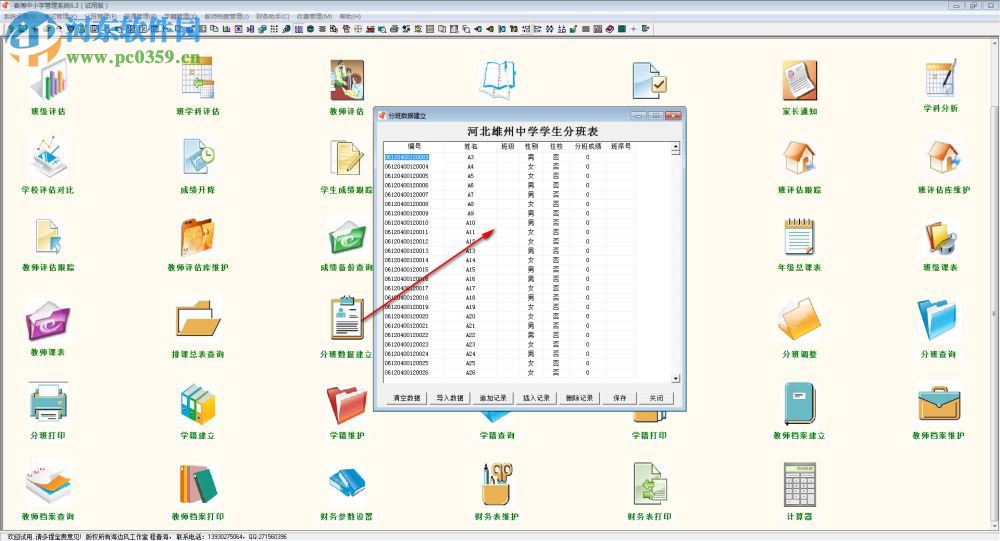Open the 收费管理(M) menu

click(x=314, y=17)
